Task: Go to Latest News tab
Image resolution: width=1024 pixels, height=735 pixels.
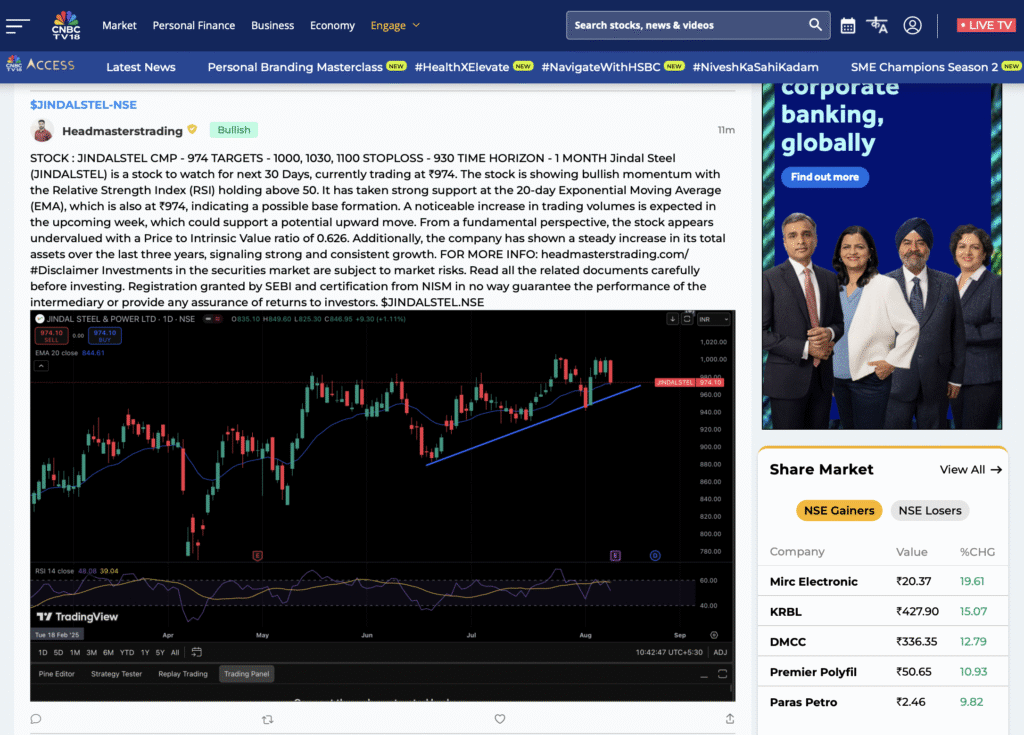Action: coord(141,67)
